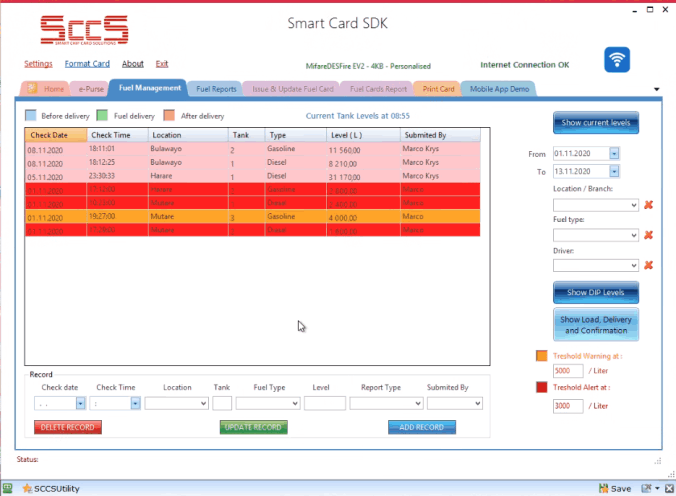This screenshot has height=496, width=676.
Task: Click the tab overflow arrow
Action: [x=657, y=89]
